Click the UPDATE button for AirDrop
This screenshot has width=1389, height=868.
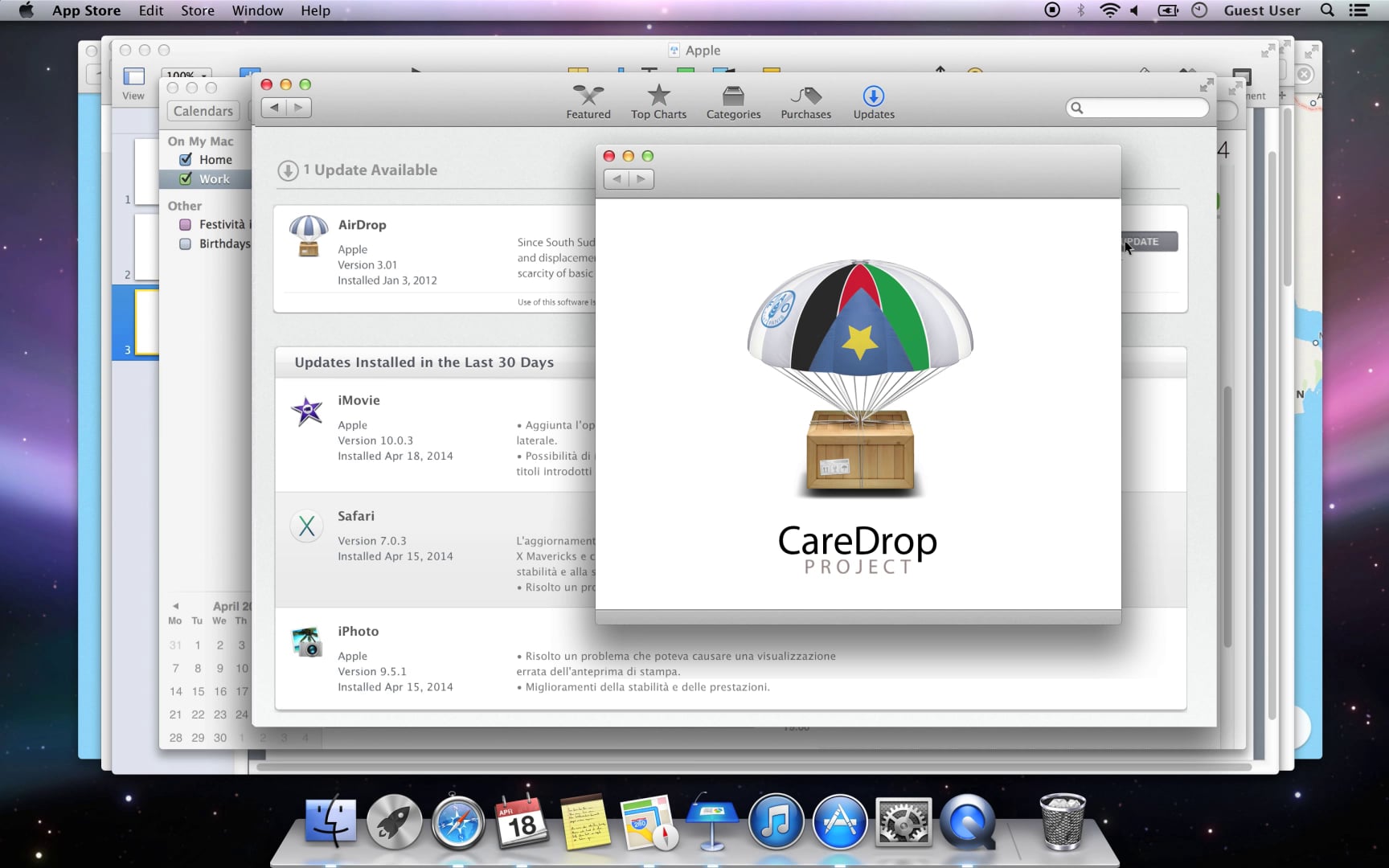[x=1149, y=241]
